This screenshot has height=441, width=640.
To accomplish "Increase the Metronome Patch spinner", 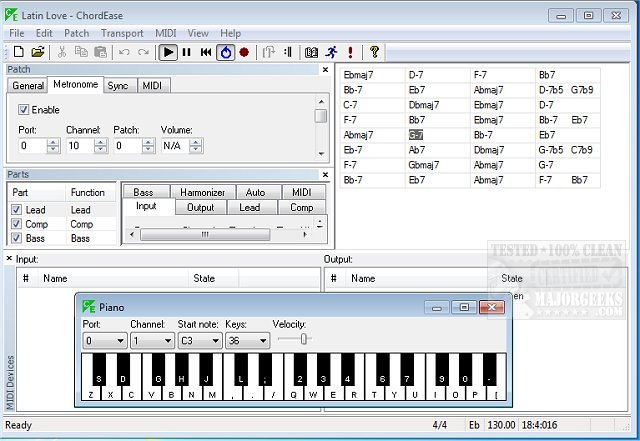I will click(x=148, y=142).
